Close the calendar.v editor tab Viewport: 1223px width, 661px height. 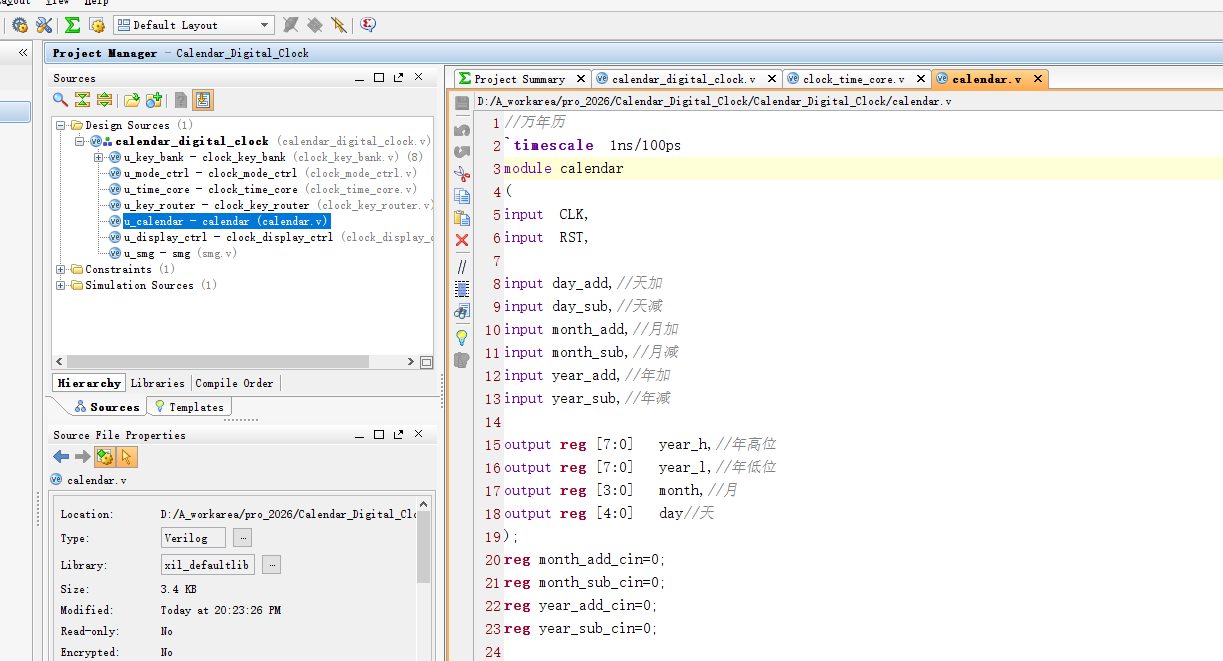click(x=1038, y=79)
